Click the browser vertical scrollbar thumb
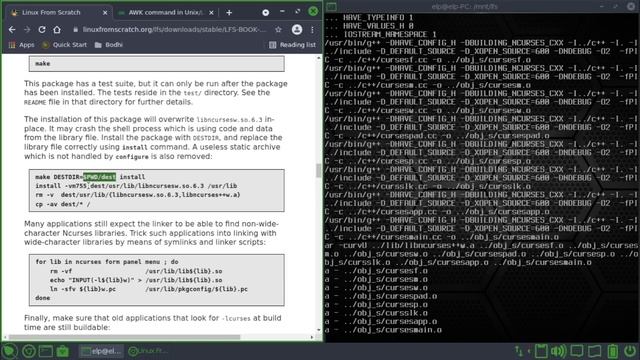Image resolution: width=640 pixels, height=360 pixels. pyautogui.click(x=319, y=170)
